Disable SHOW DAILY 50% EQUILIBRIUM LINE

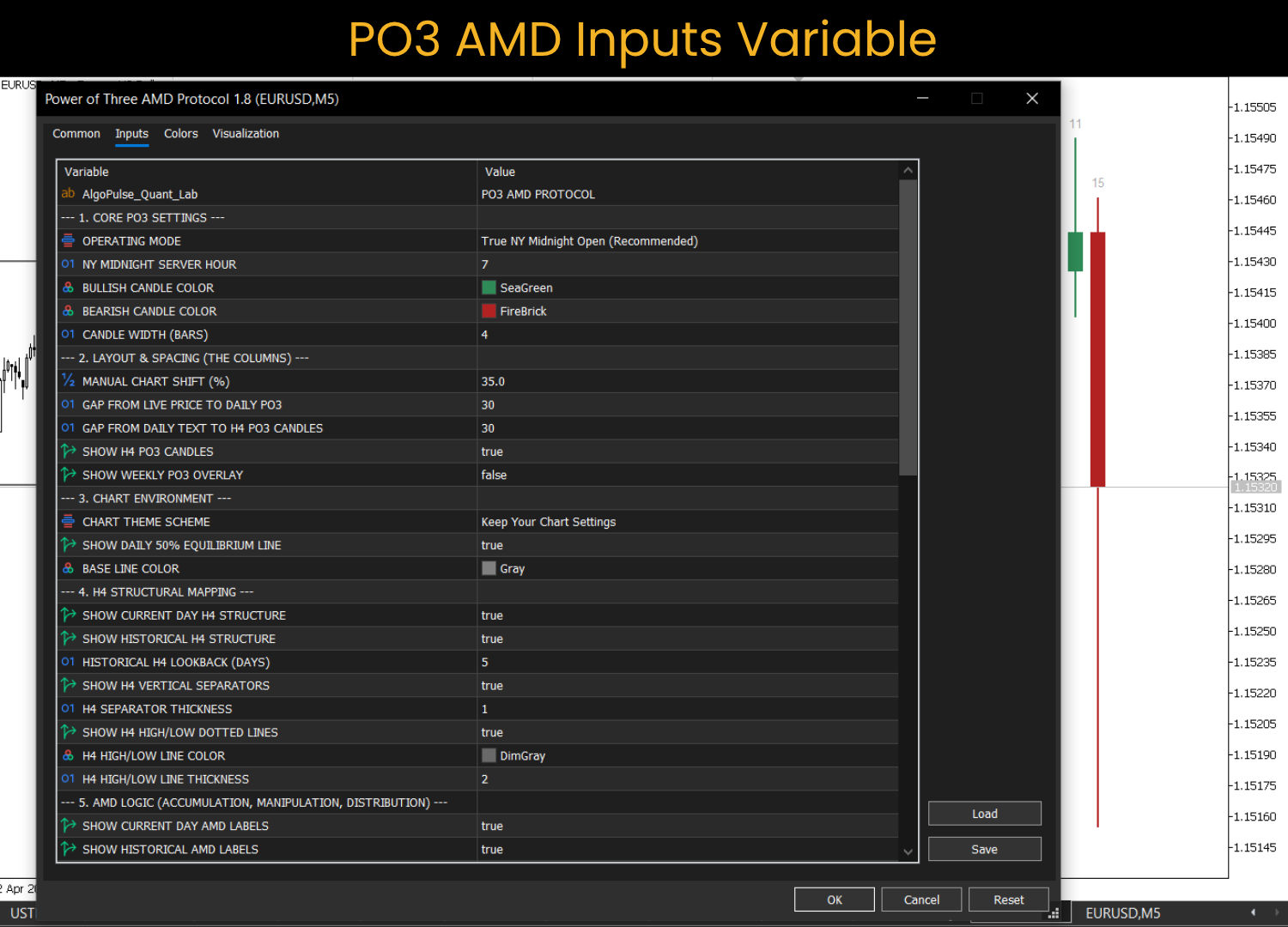pyautogui.click(x=601, y=545)
